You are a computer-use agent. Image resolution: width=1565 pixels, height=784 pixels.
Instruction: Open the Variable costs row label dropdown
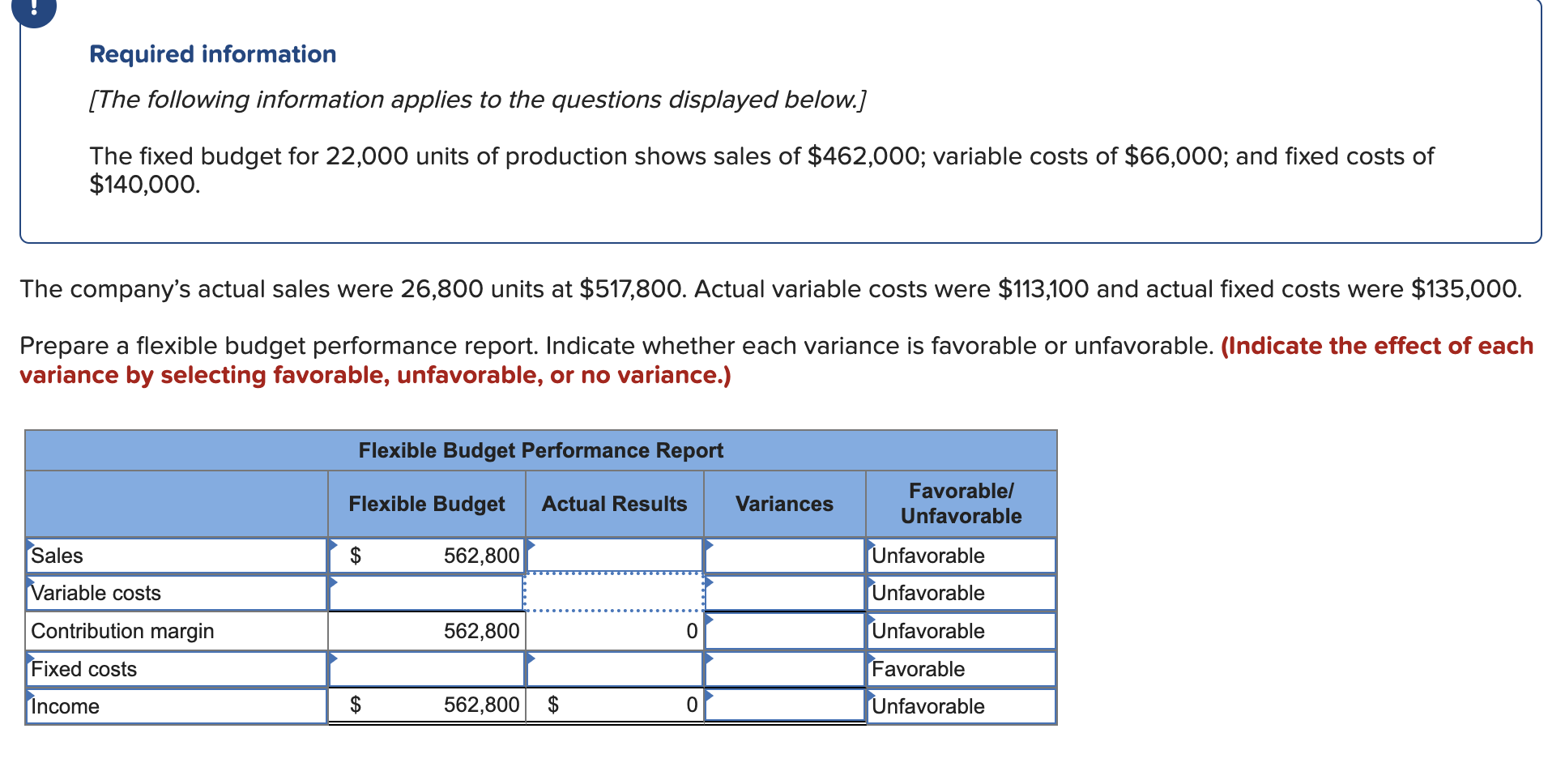tap(177, 593)
